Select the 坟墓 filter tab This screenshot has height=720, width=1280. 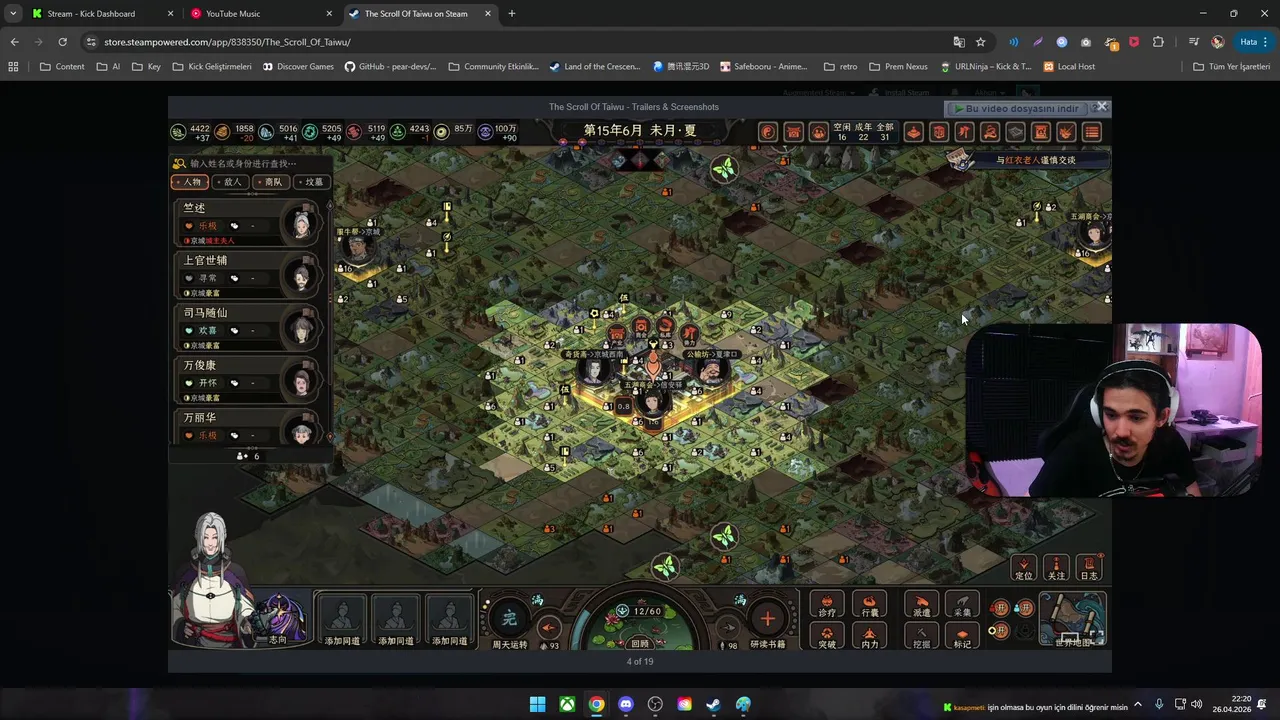click(x=311, y=182)
